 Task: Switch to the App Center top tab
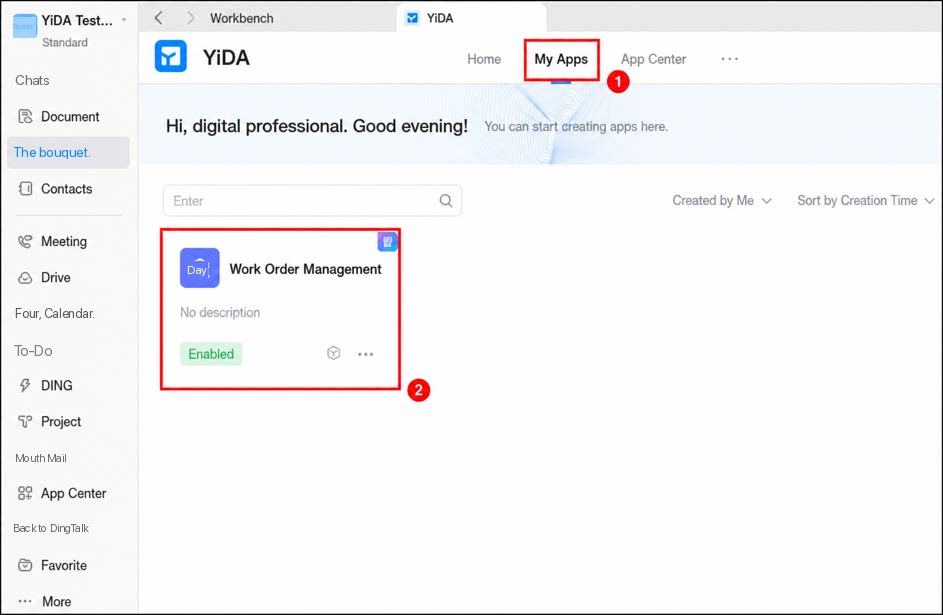click(x=653, y=59)
